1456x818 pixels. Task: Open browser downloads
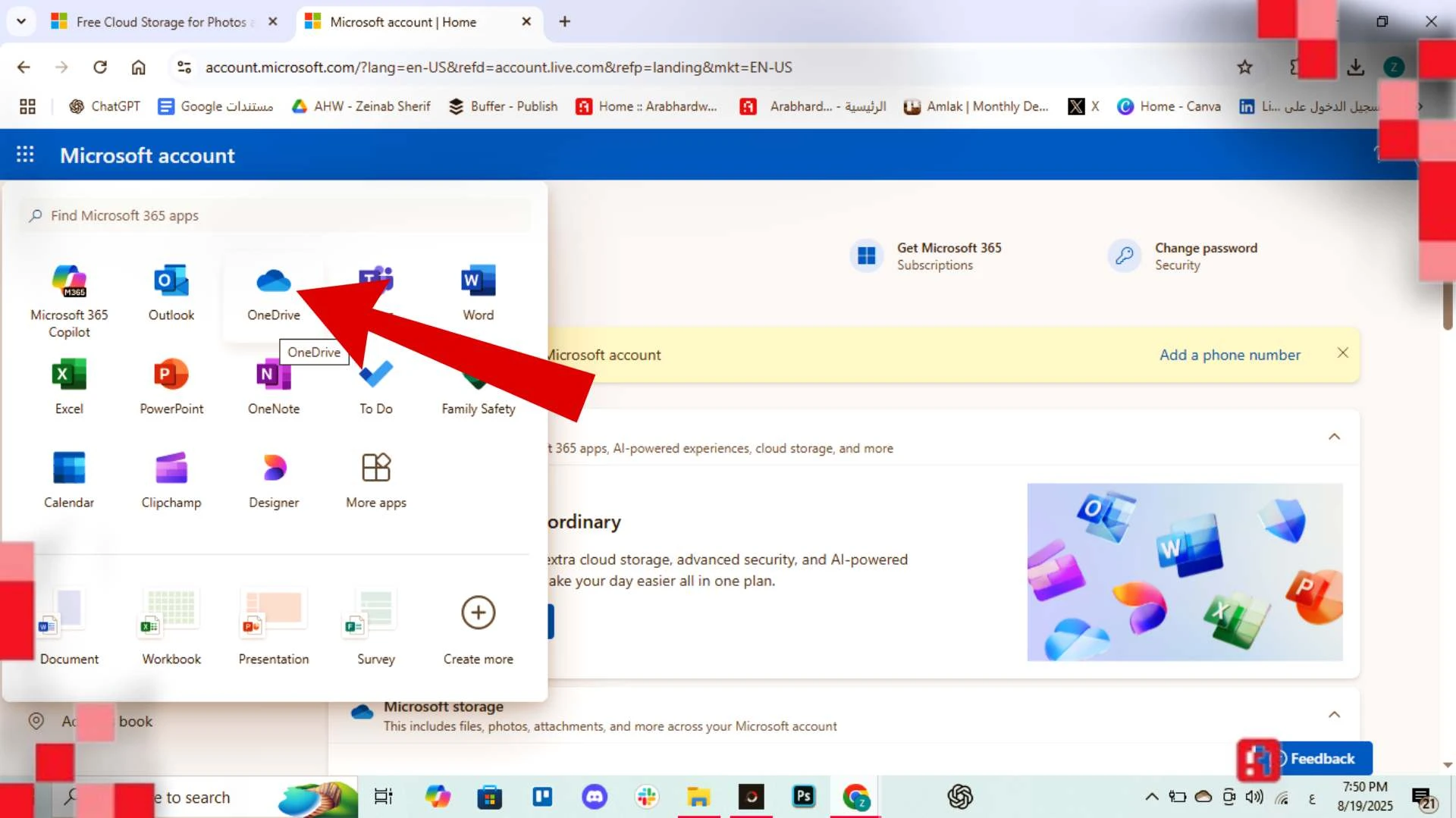[1355, 67]
